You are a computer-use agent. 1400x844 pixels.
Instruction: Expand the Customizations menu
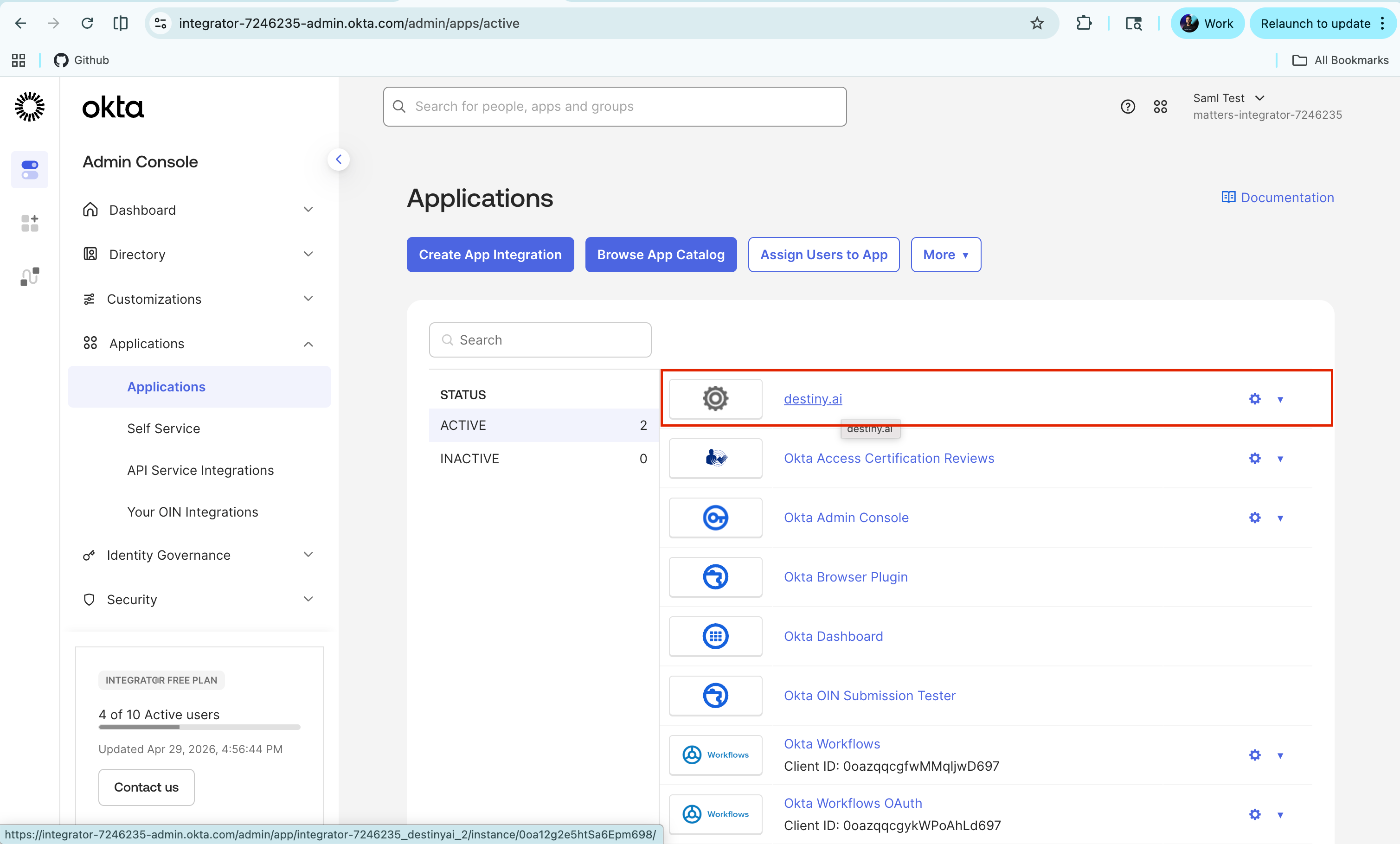[x=198, y=299]
